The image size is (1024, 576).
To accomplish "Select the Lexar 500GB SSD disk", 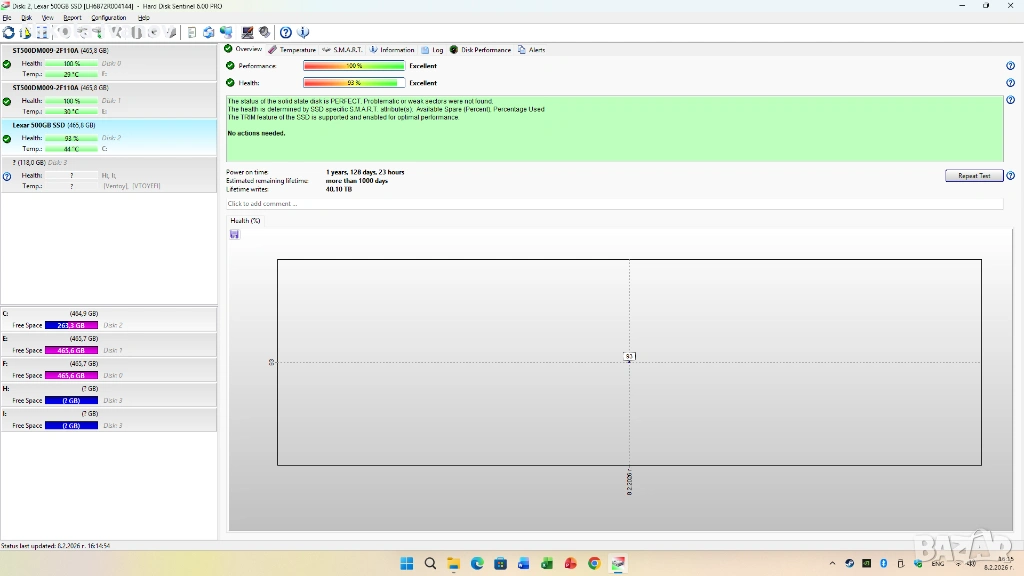I will [x=54, y=125].
